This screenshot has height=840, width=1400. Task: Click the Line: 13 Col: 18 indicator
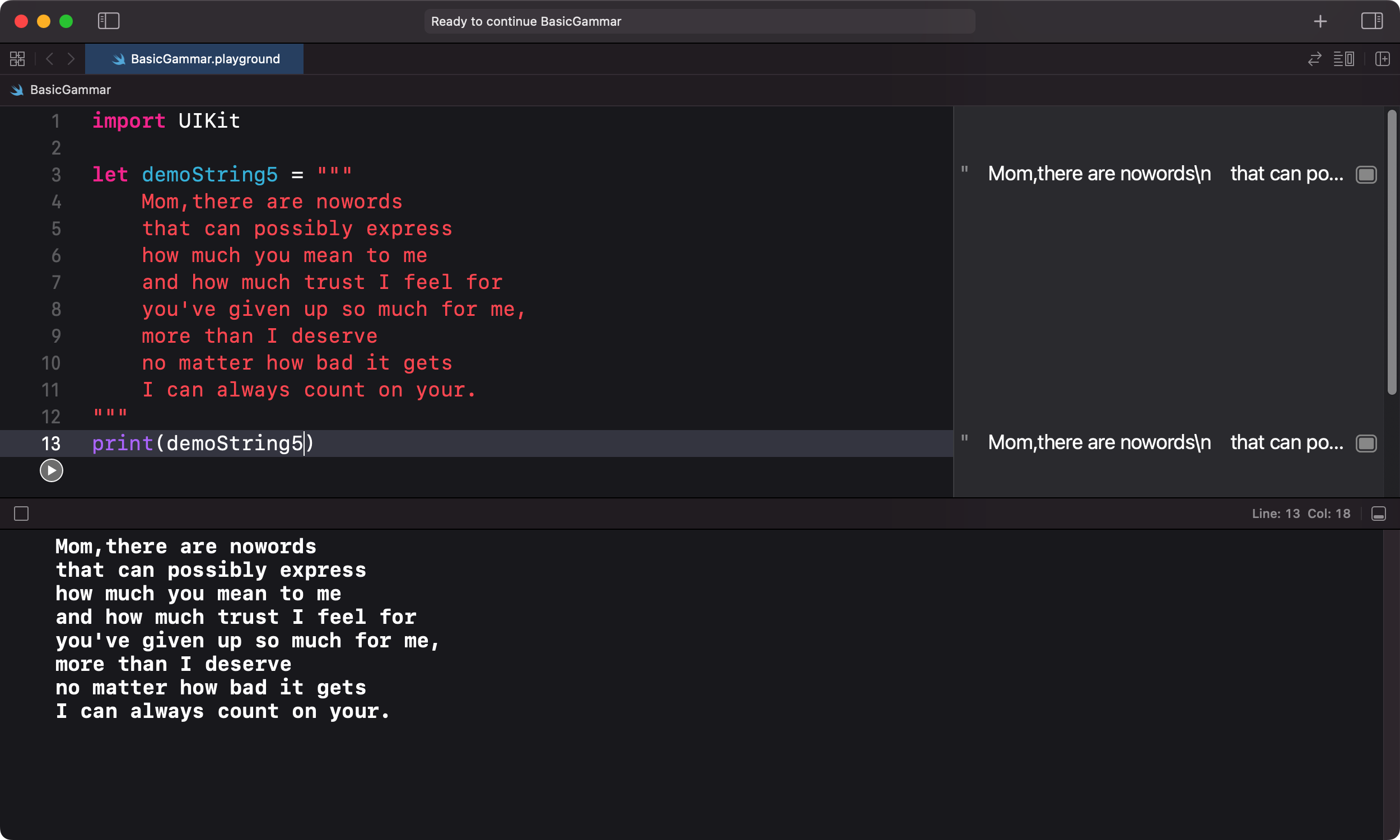pyautogui.click(x=1301, y=514)
